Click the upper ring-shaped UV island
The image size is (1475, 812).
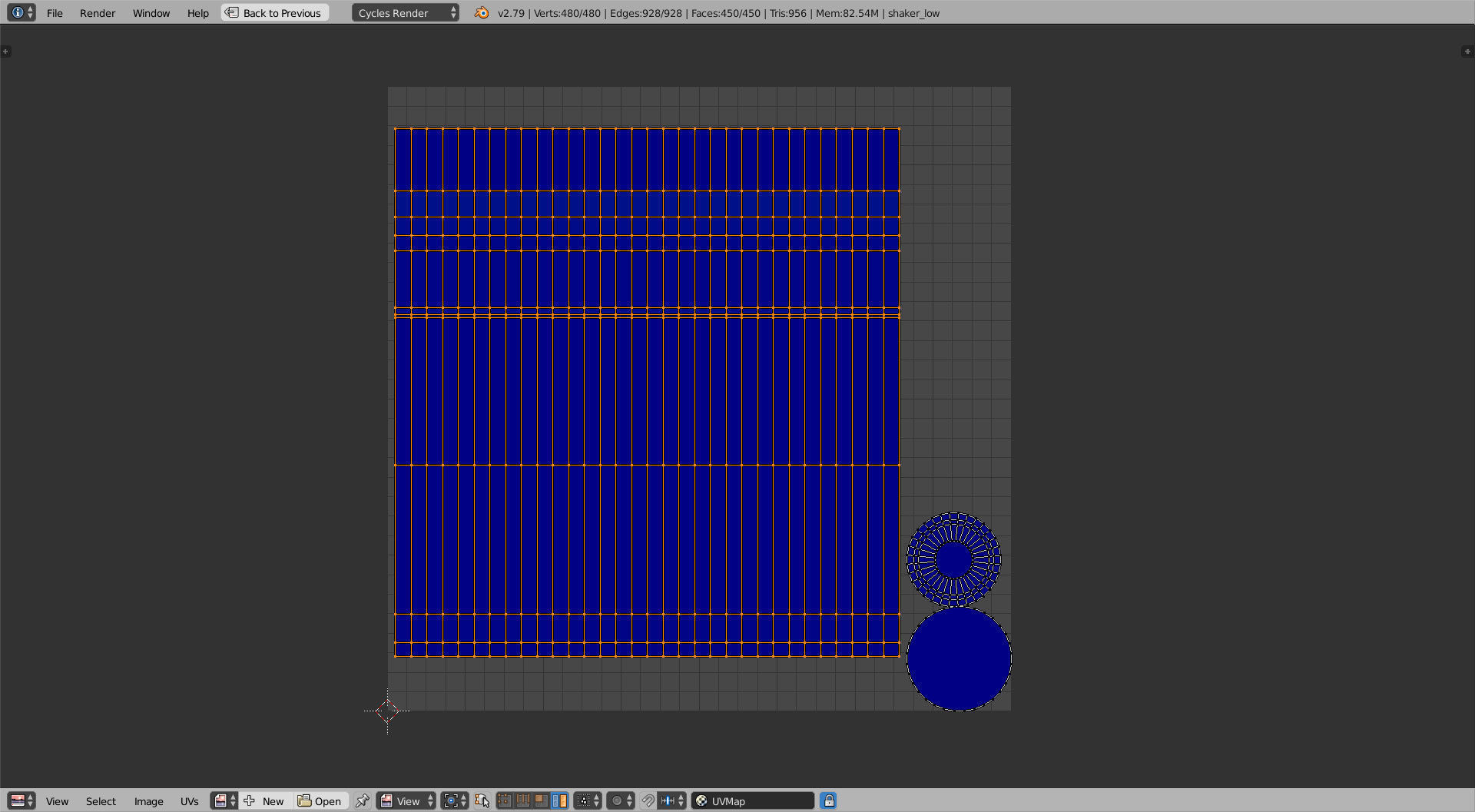(x=953, y=559)
